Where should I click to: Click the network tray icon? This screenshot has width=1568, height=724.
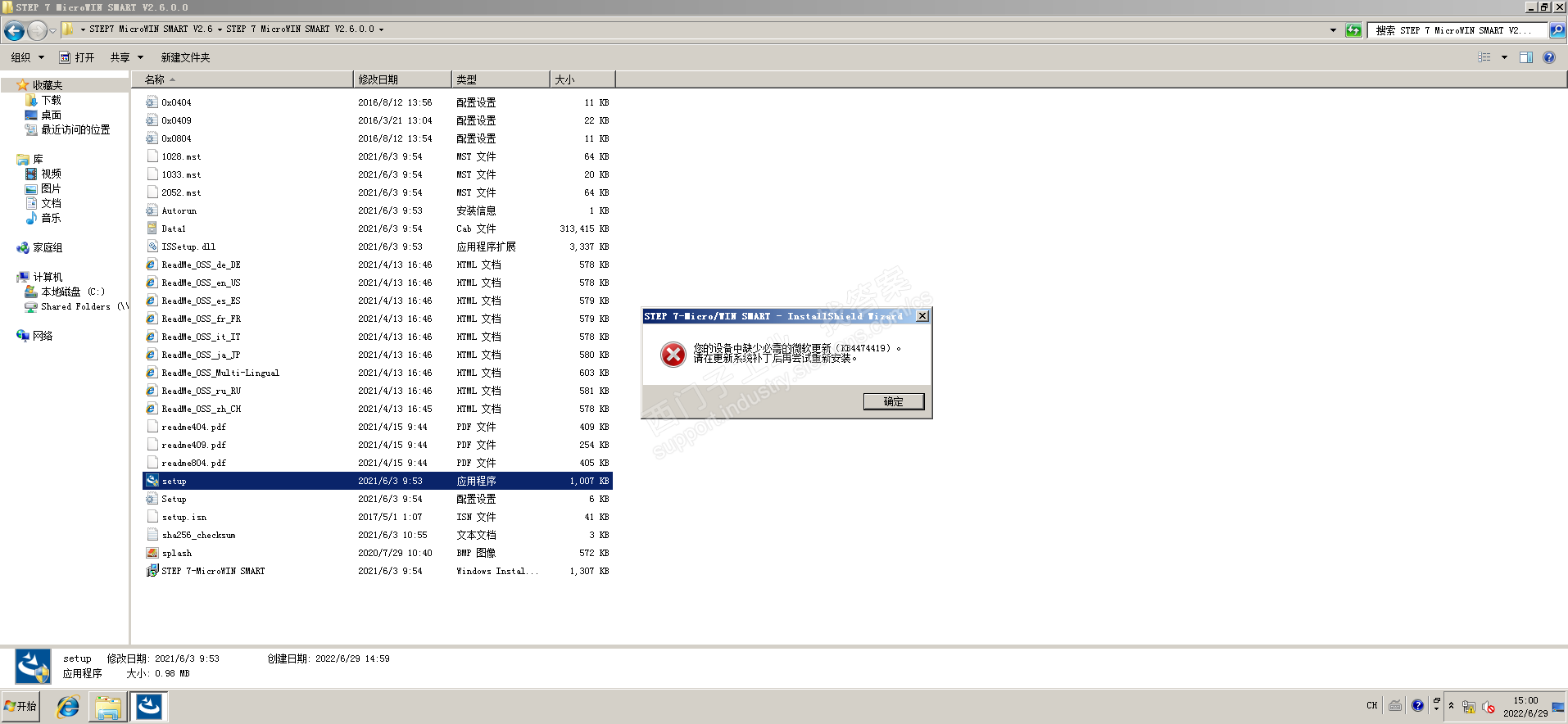[1469, 707]
